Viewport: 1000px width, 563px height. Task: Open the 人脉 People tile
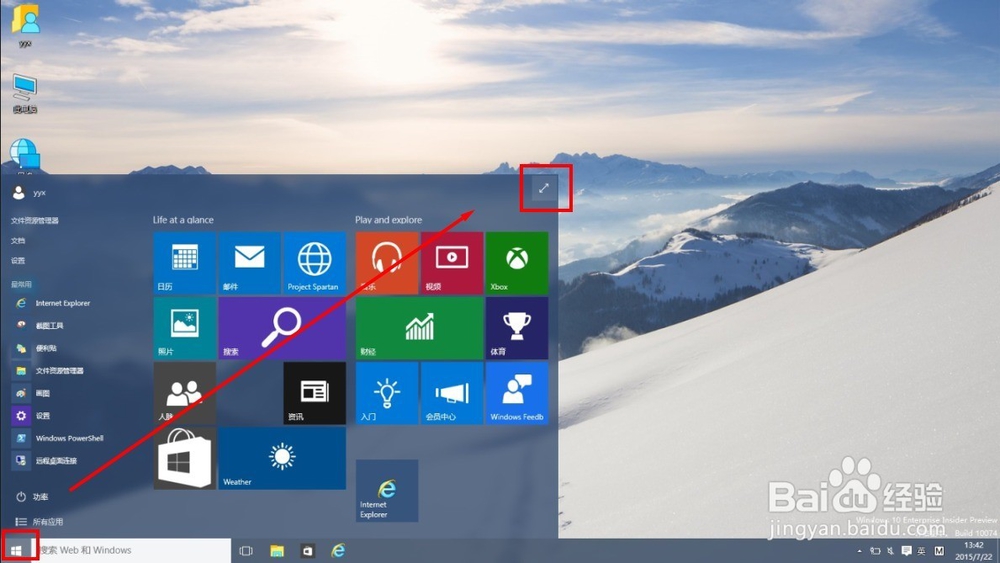[184, 393]
